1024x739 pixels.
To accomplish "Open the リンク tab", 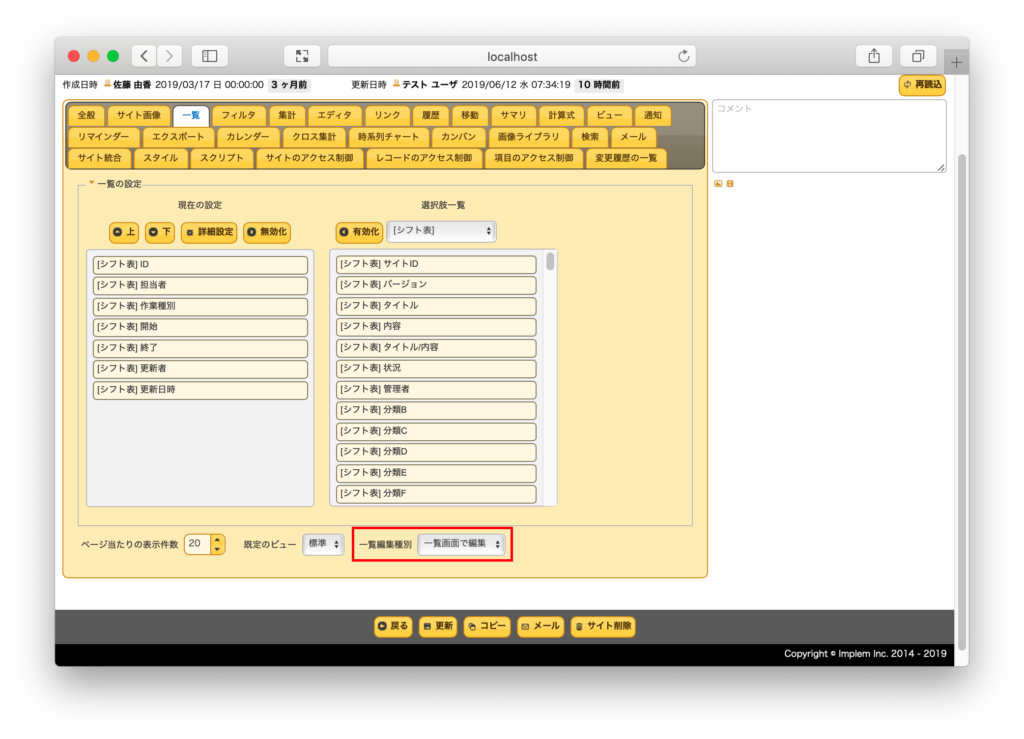I will [387, 116].
